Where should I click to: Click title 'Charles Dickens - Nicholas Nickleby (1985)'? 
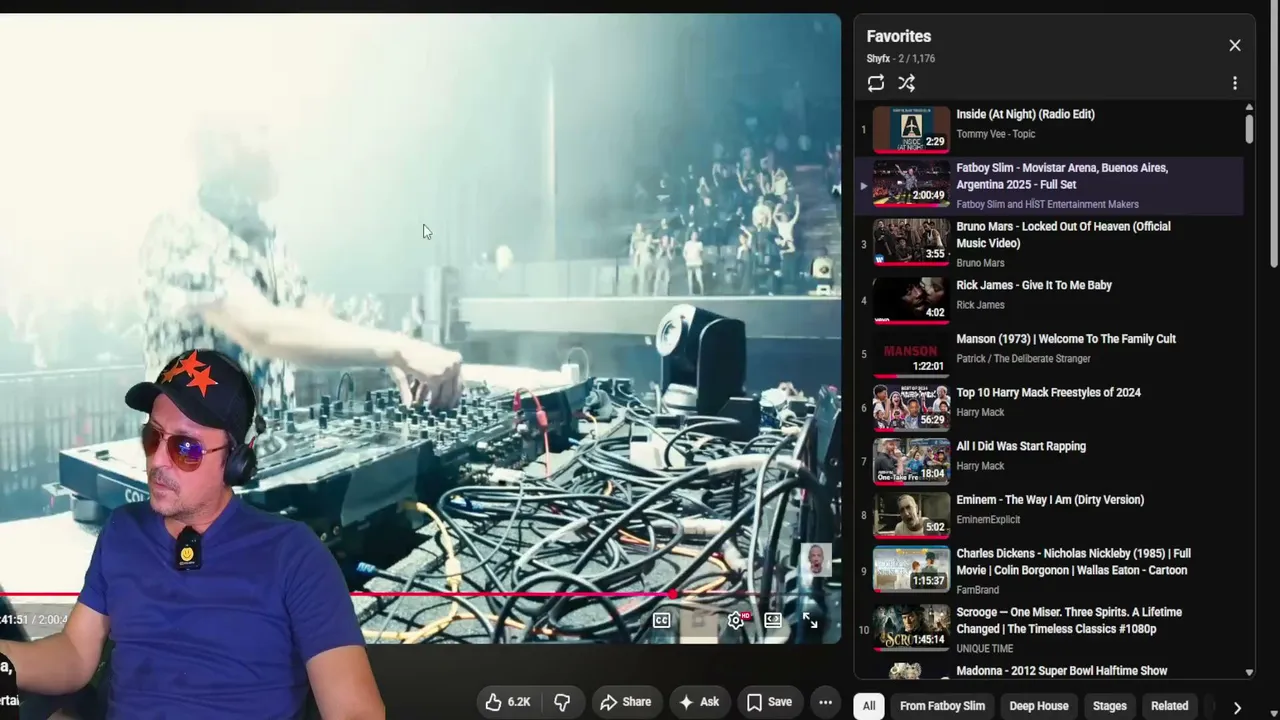(x=1073, y=562)
